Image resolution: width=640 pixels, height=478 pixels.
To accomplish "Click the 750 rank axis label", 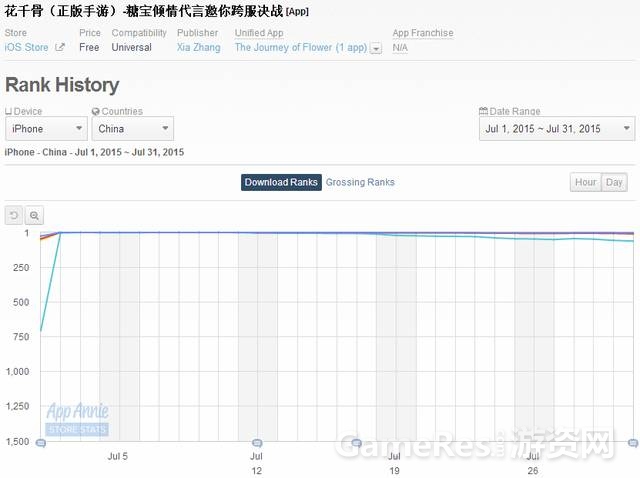I will [x=21, y=337].
